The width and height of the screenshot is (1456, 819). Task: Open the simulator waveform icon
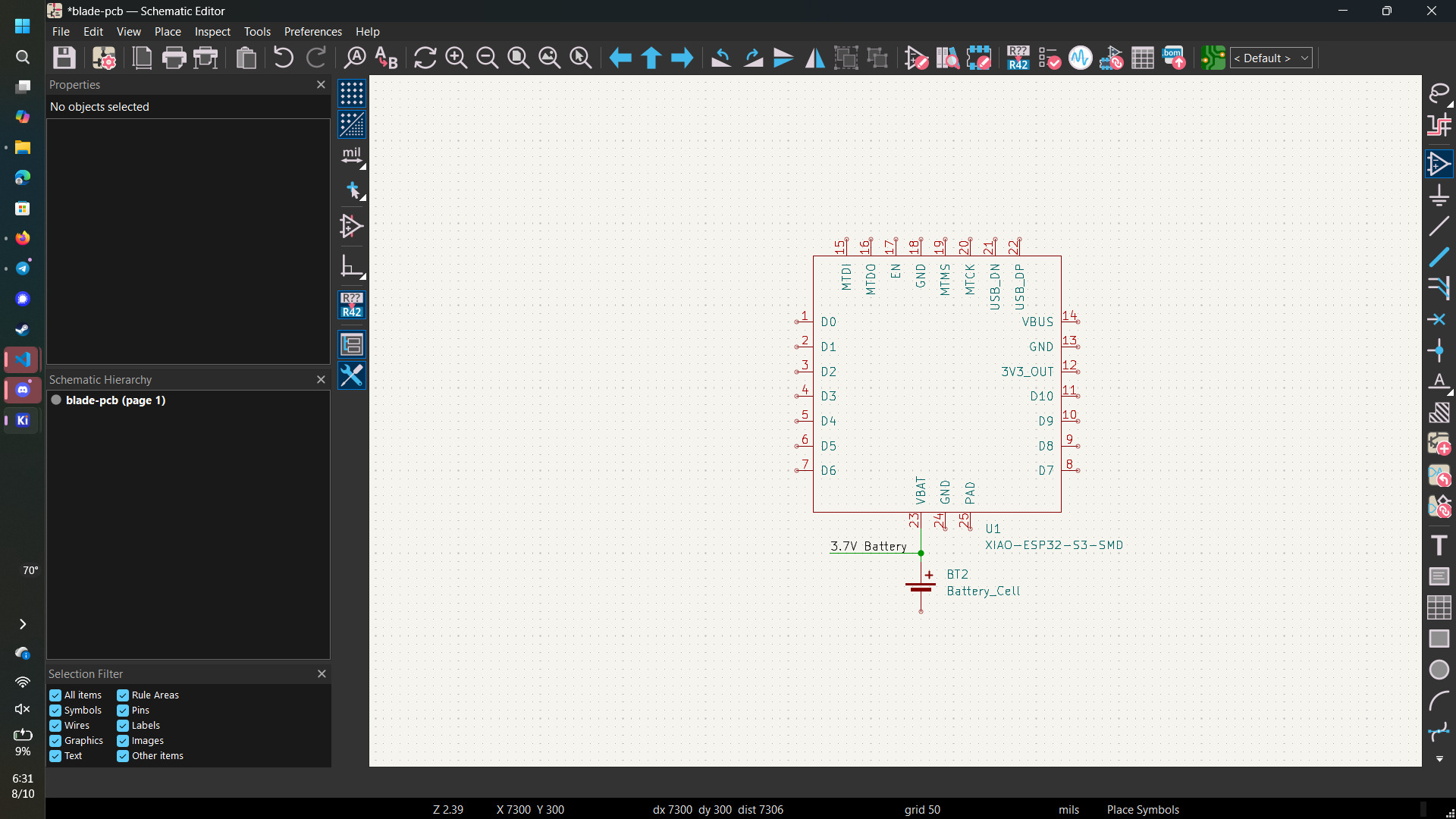(1081, 58)
